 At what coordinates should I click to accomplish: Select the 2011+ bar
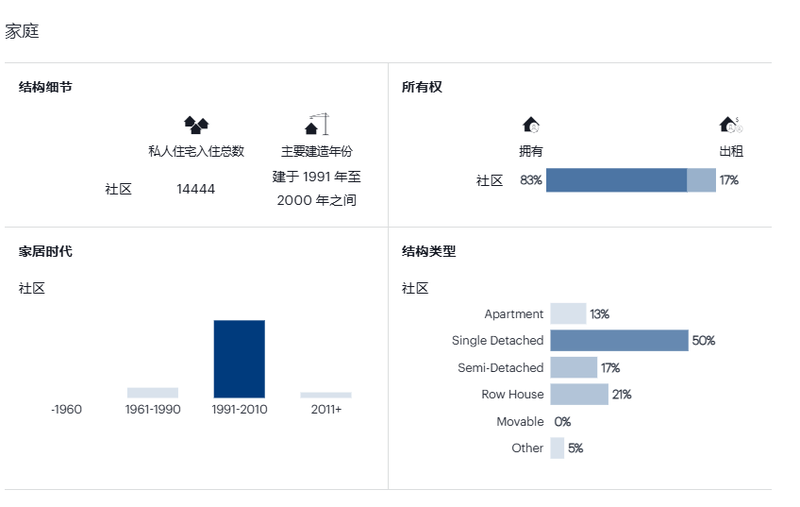coord(326,395)
